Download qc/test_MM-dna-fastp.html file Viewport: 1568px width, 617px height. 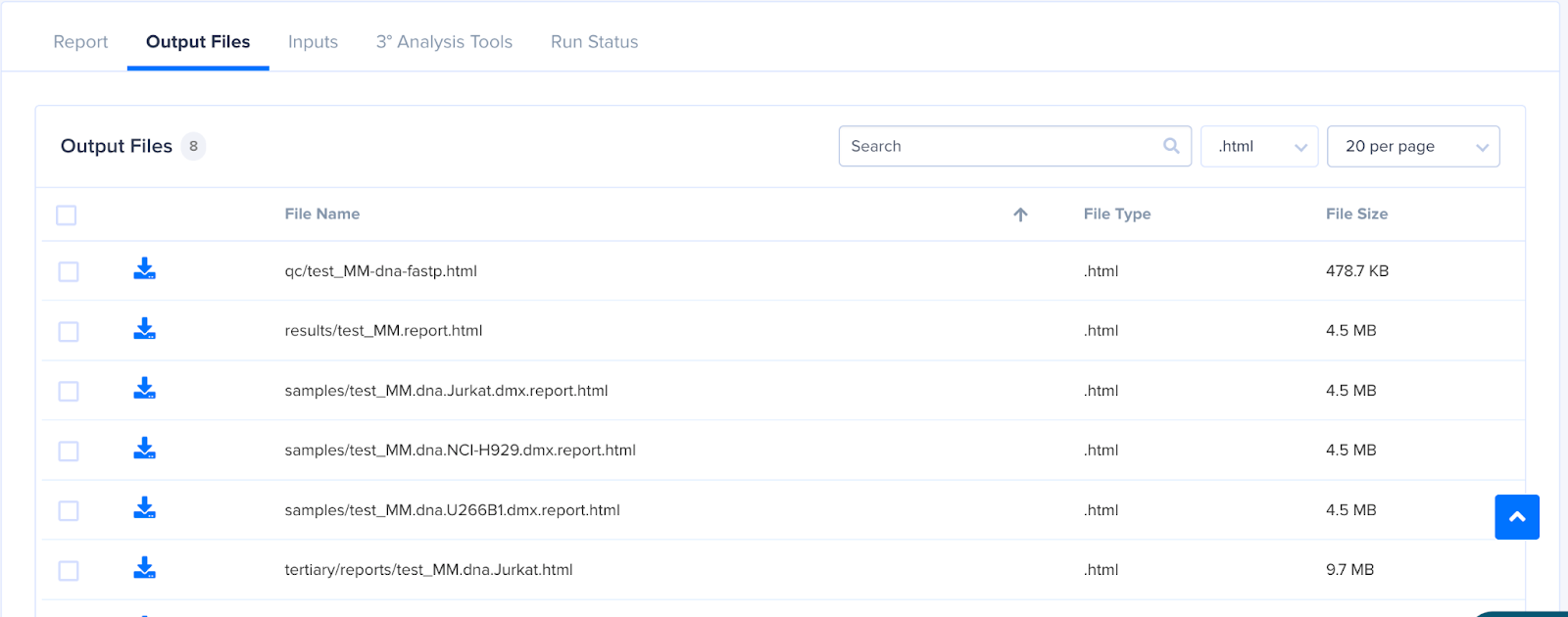[145, 269]
